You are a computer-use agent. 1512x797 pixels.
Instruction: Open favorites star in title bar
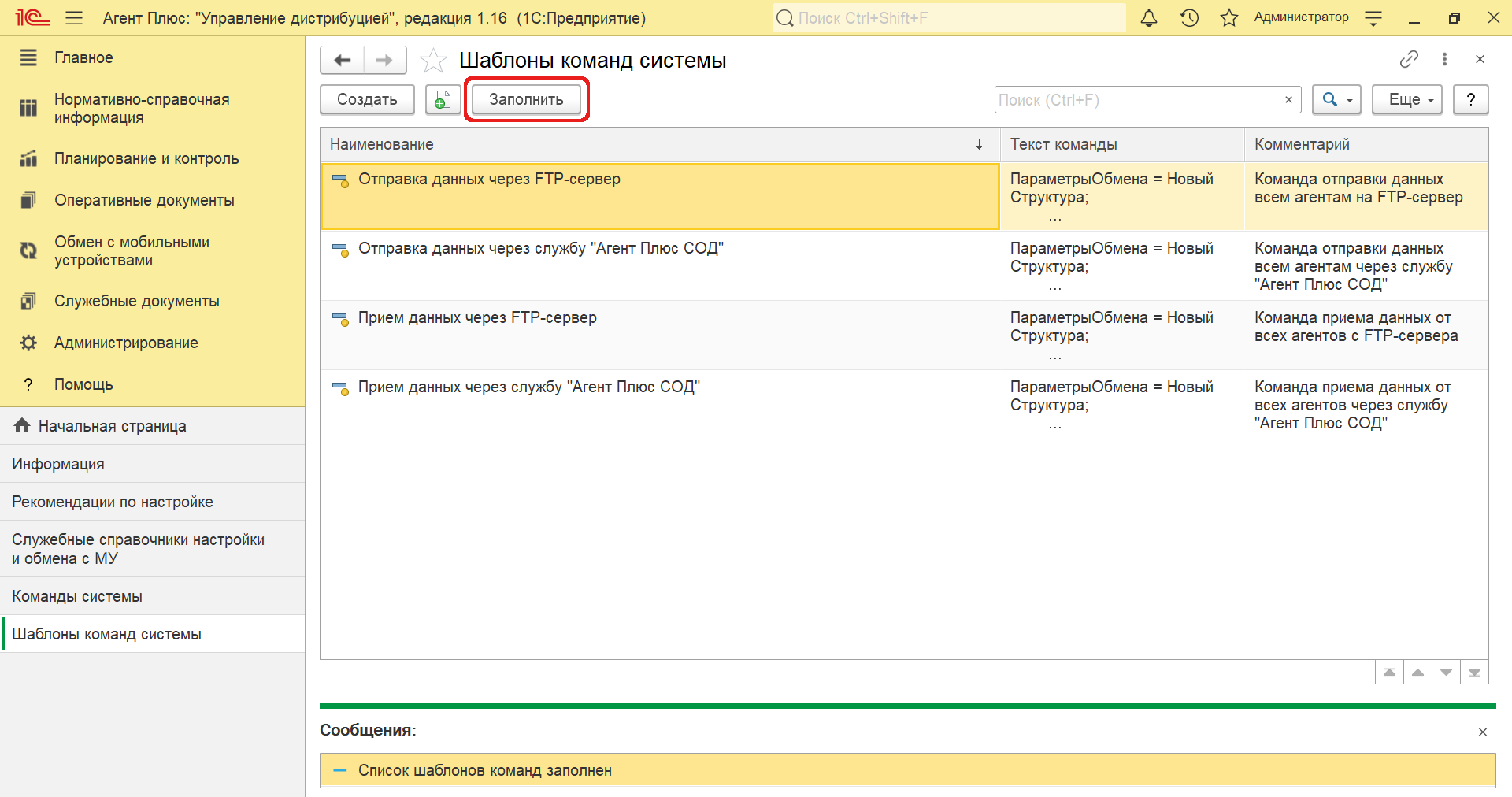click(x=1228, y=17)
